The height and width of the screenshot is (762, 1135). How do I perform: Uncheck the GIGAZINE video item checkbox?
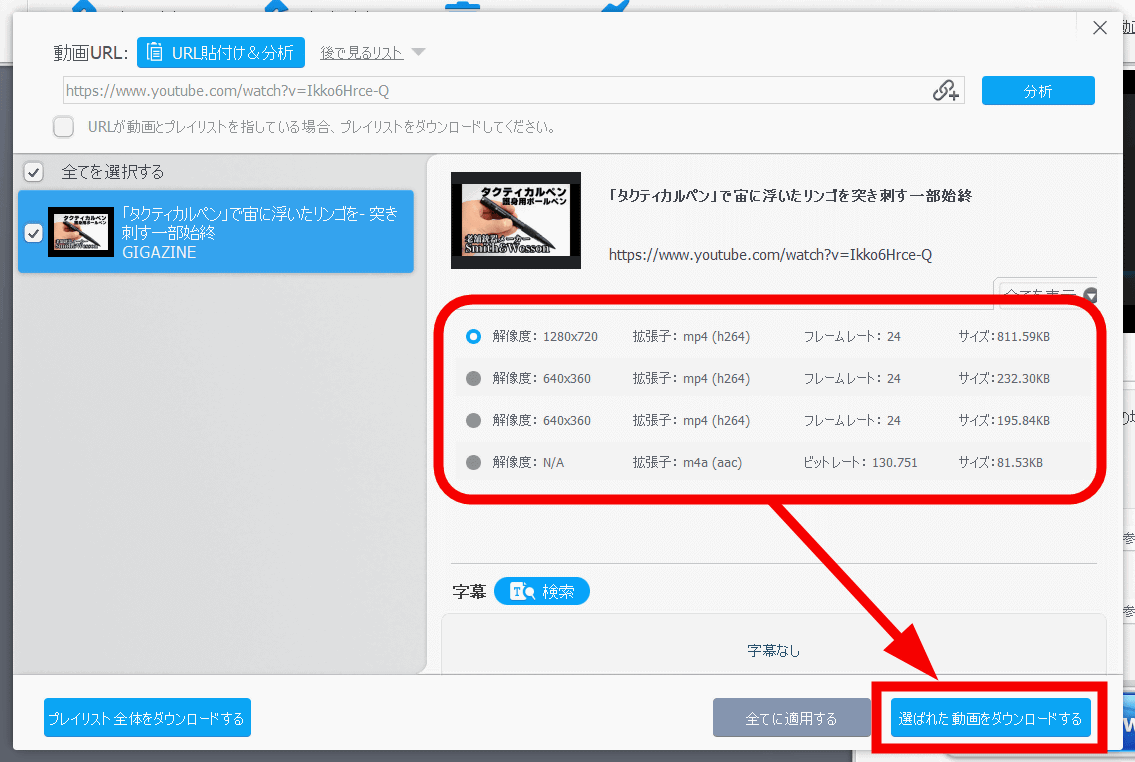34,233
